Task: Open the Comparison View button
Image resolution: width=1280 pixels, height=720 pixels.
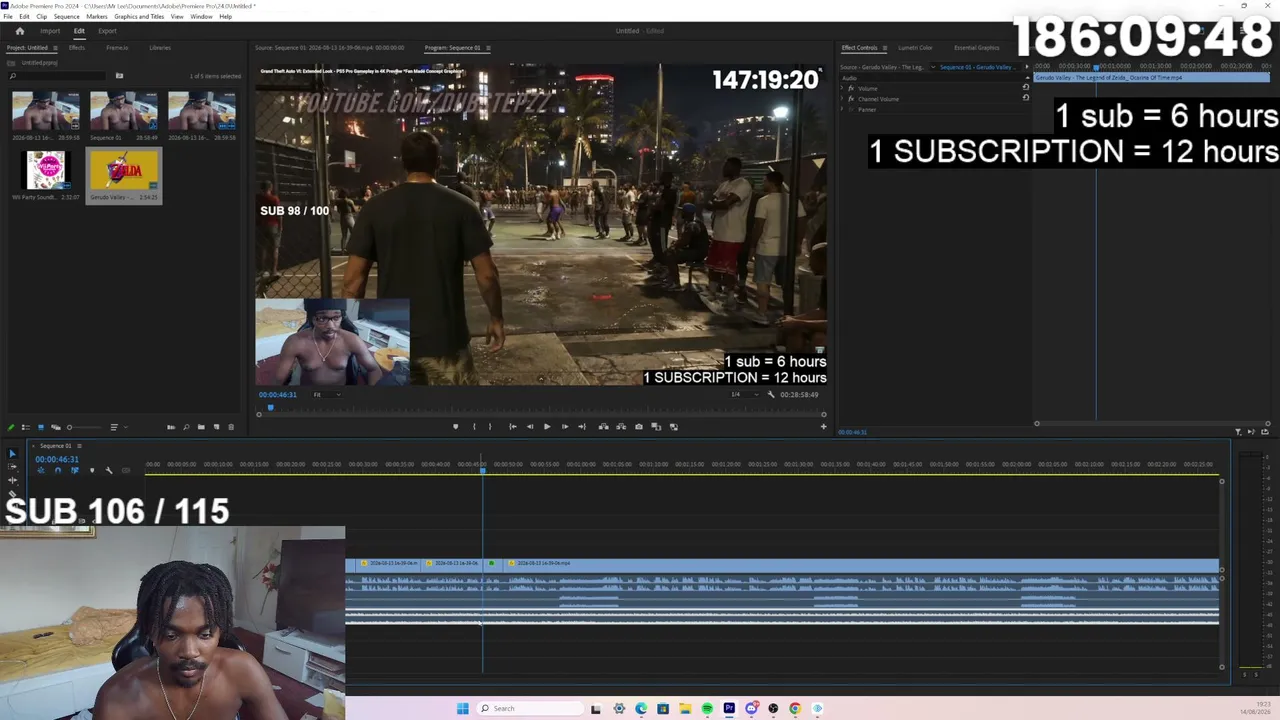Action: click(x=656, y=427)
